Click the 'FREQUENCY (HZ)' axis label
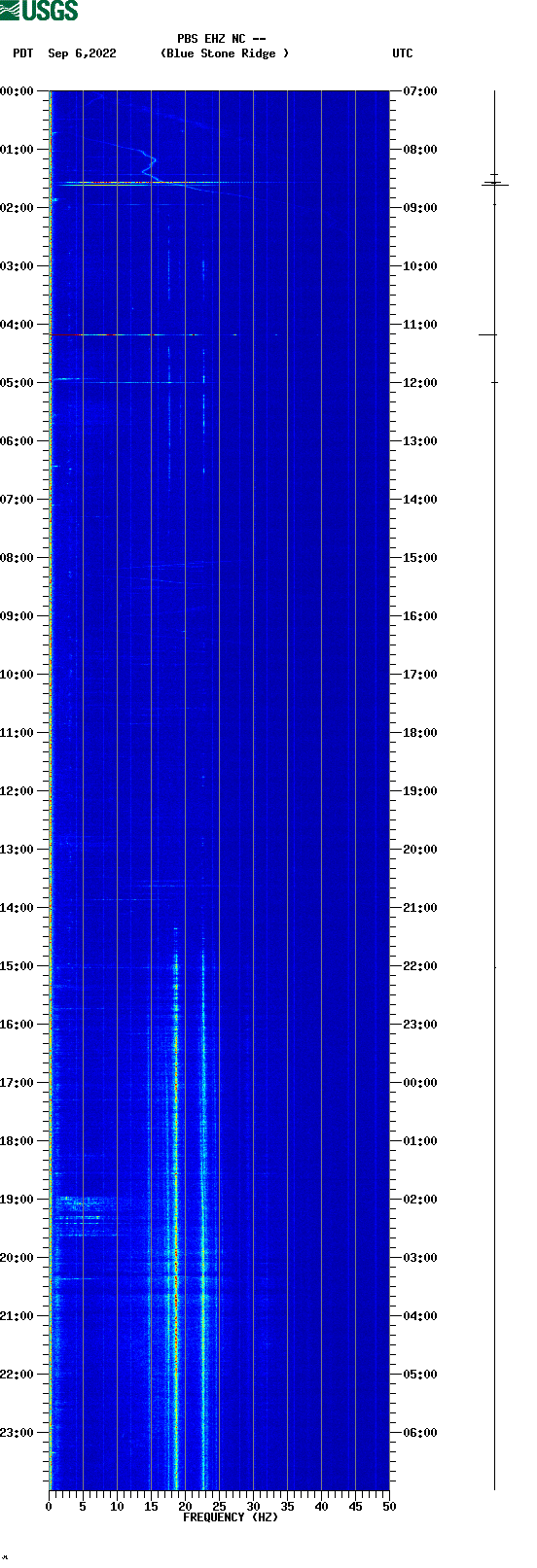 (231, 1517)
